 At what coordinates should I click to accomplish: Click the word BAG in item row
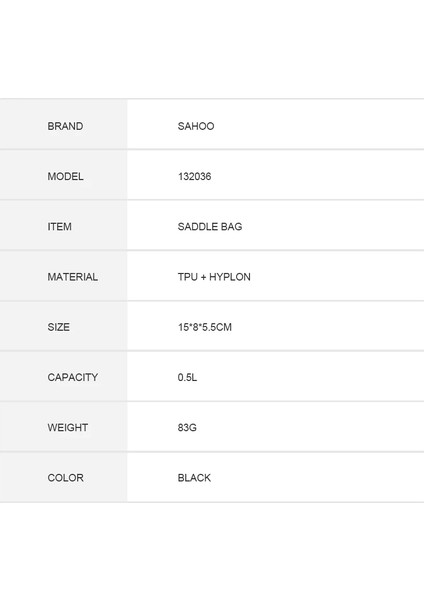(x=232, y=227)
